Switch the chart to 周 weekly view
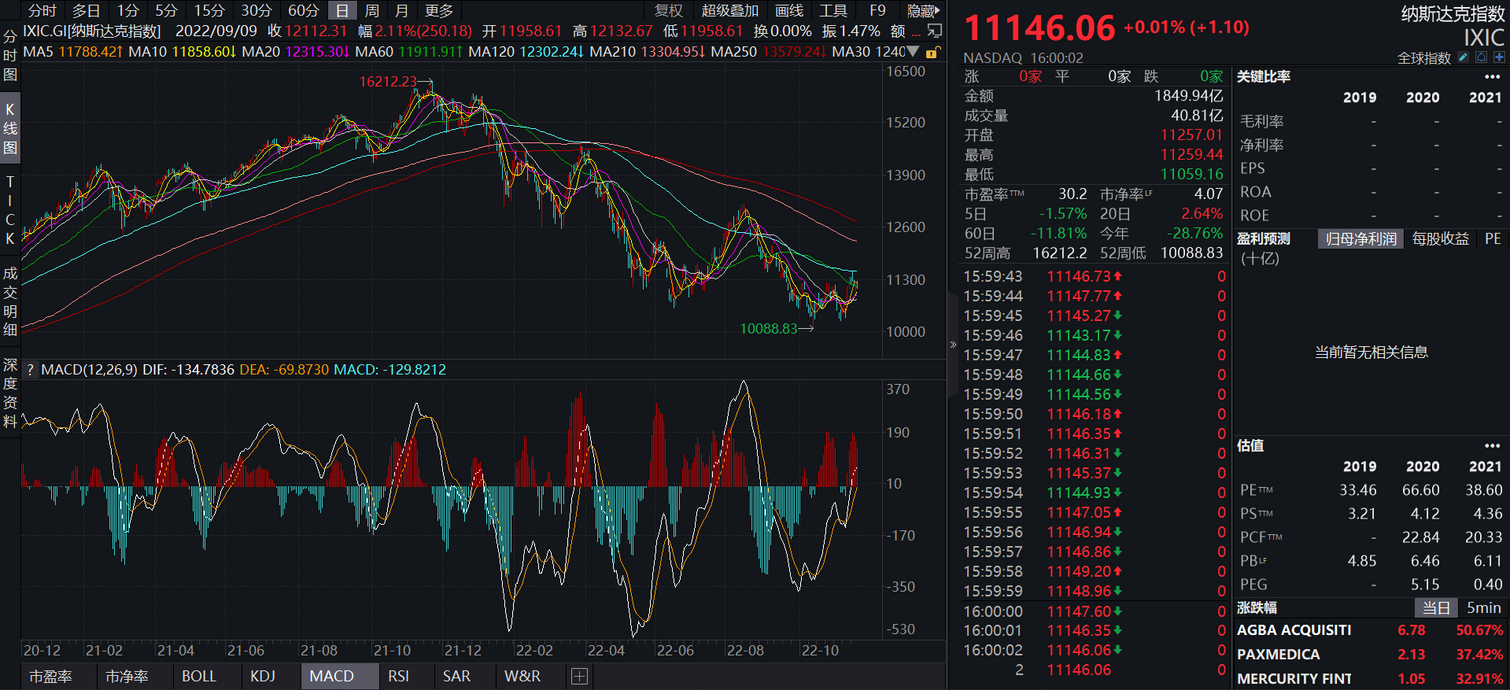1510x690 pixels. coord(371,11)
